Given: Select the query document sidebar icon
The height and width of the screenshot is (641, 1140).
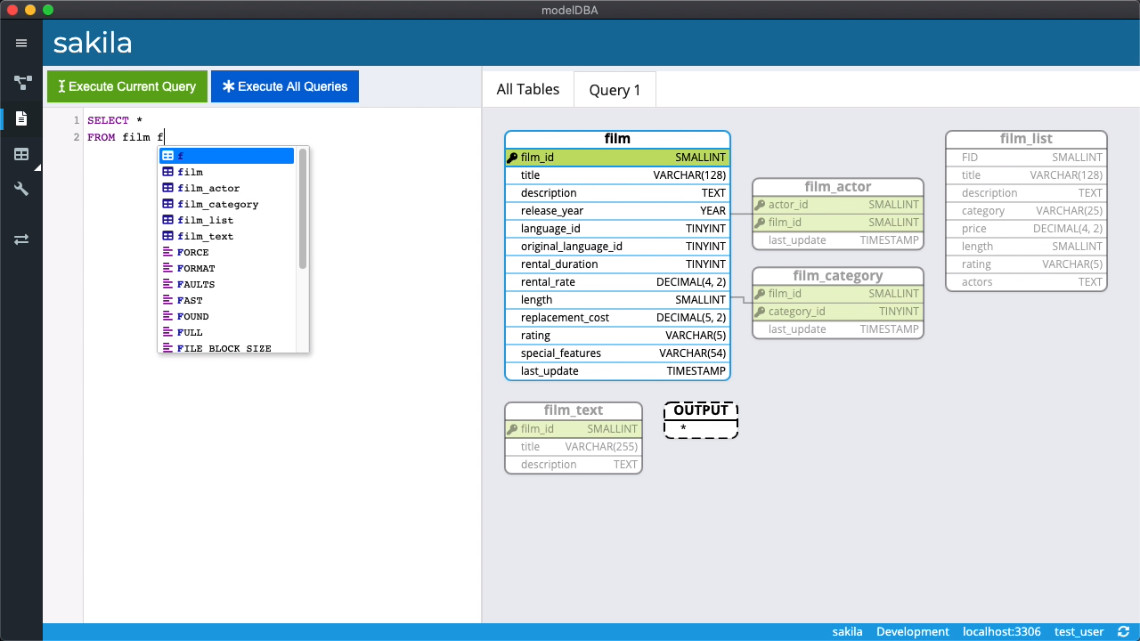Looking at the screenshot, I should [x=21, y=118].
